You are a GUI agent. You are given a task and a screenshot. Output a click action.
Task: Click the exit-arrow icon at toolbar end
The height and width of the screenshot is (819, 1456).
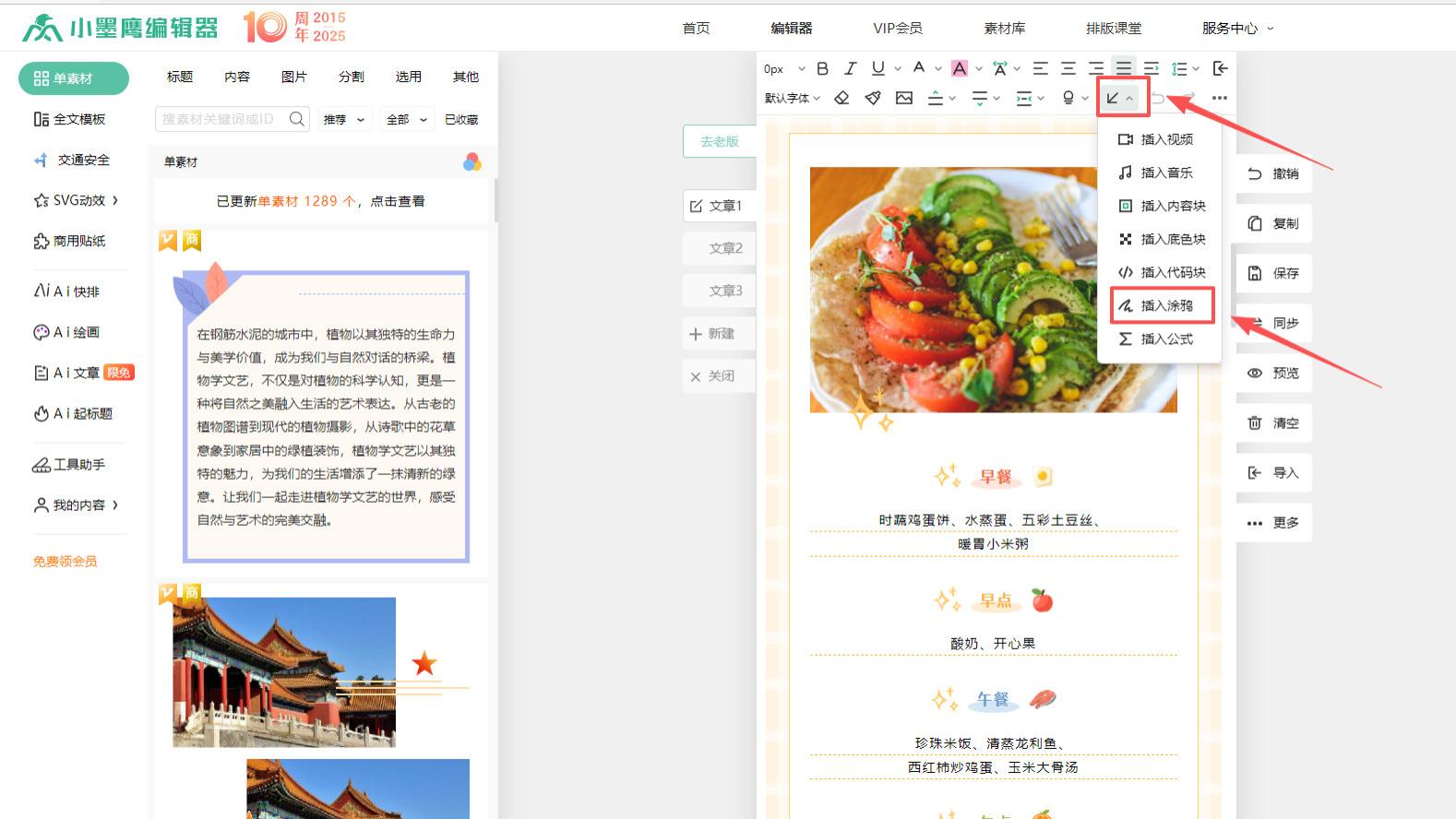pos(1220,68)
